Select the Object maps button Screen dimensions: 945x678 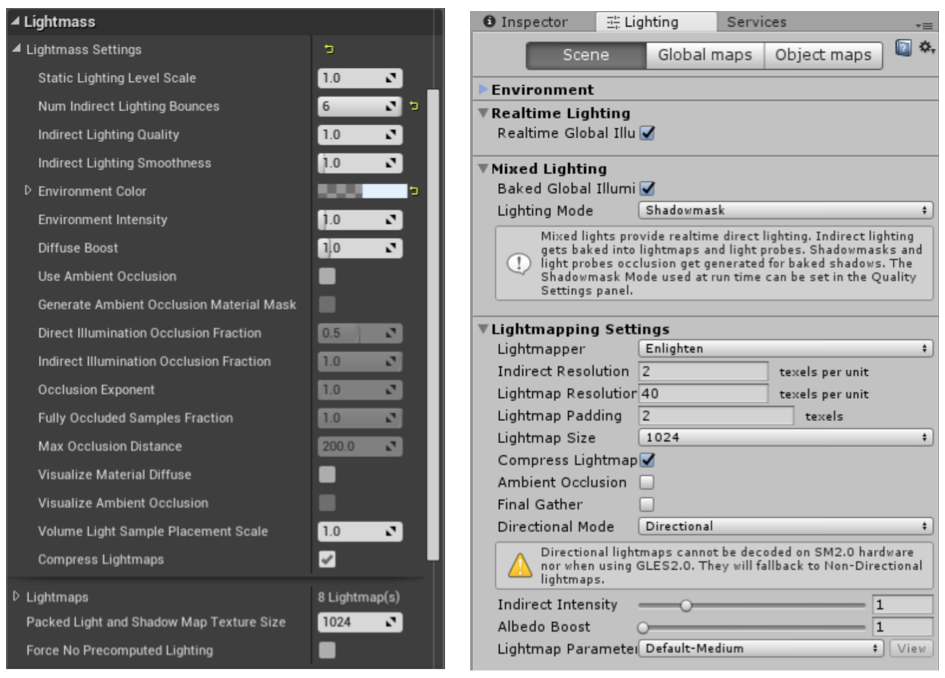(x=823, y=55)
